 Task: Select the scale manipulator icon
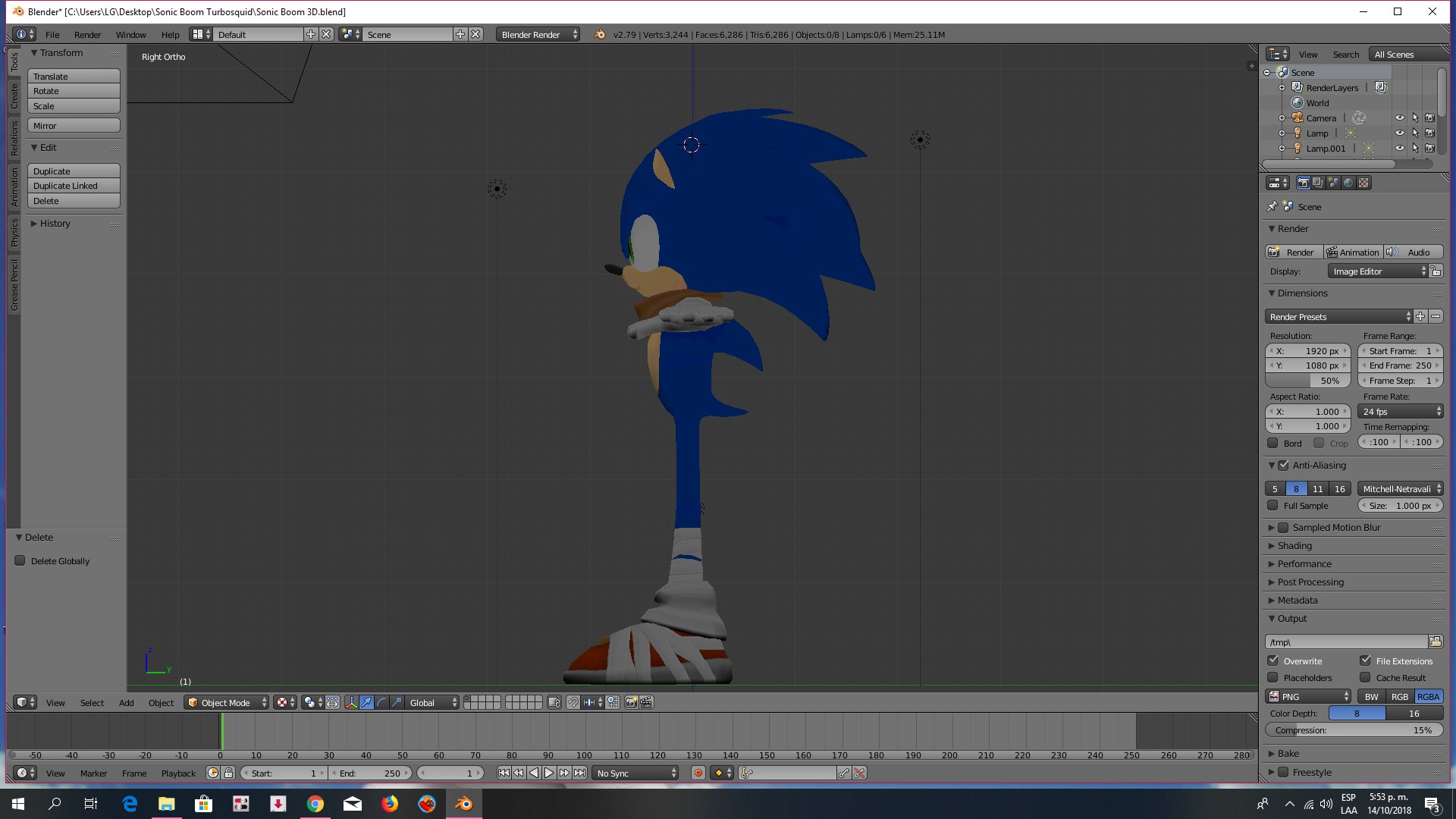click(397, 702)
